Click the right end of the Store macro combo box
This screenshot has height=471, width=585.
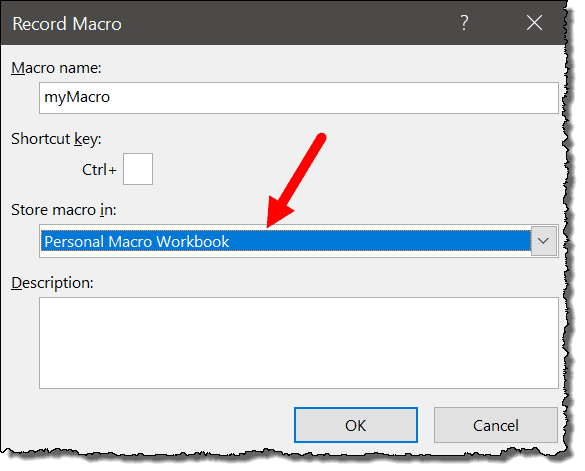[x=543, y=241]
